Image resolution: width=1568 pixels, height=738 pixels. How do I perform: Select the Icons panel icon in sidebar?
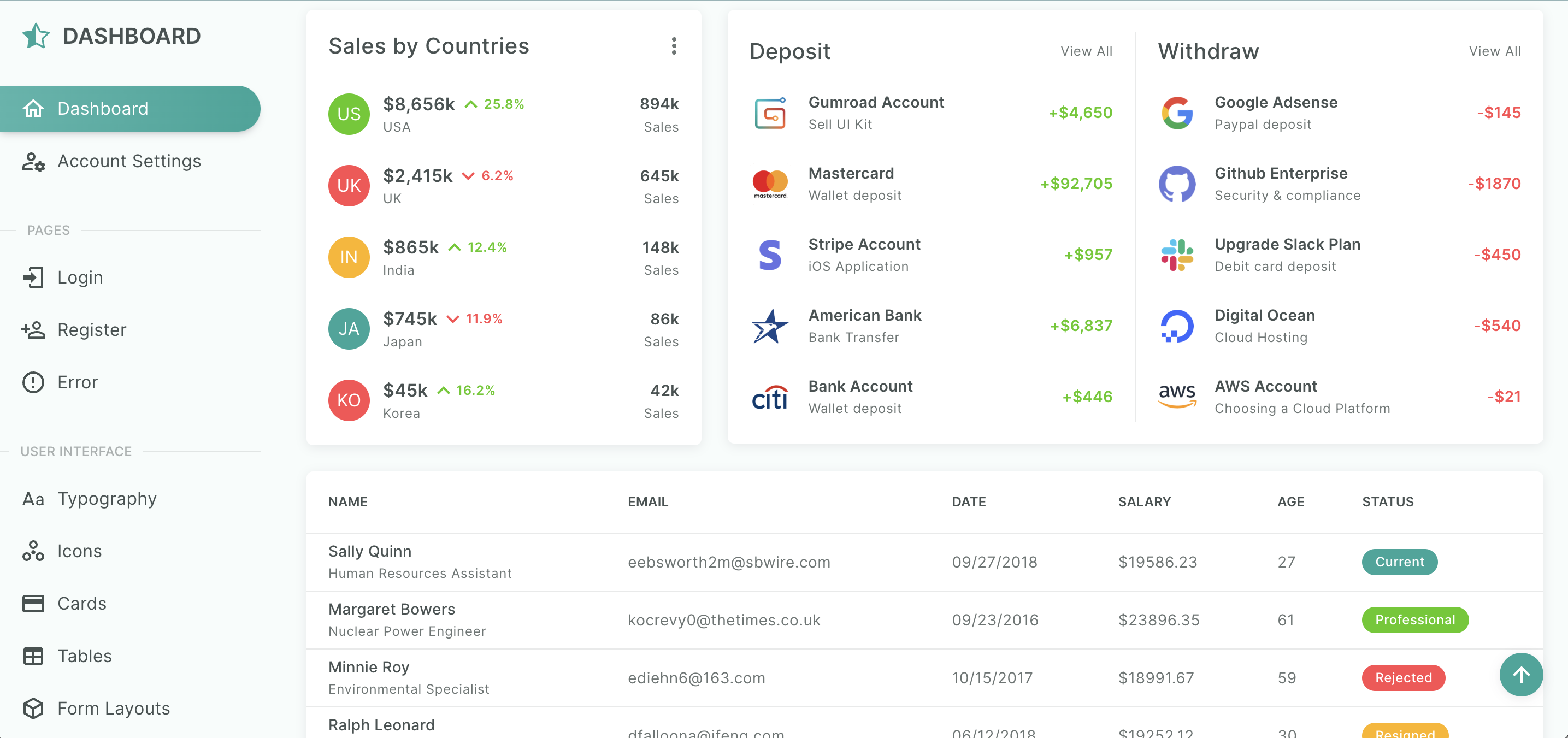[33, 551]
